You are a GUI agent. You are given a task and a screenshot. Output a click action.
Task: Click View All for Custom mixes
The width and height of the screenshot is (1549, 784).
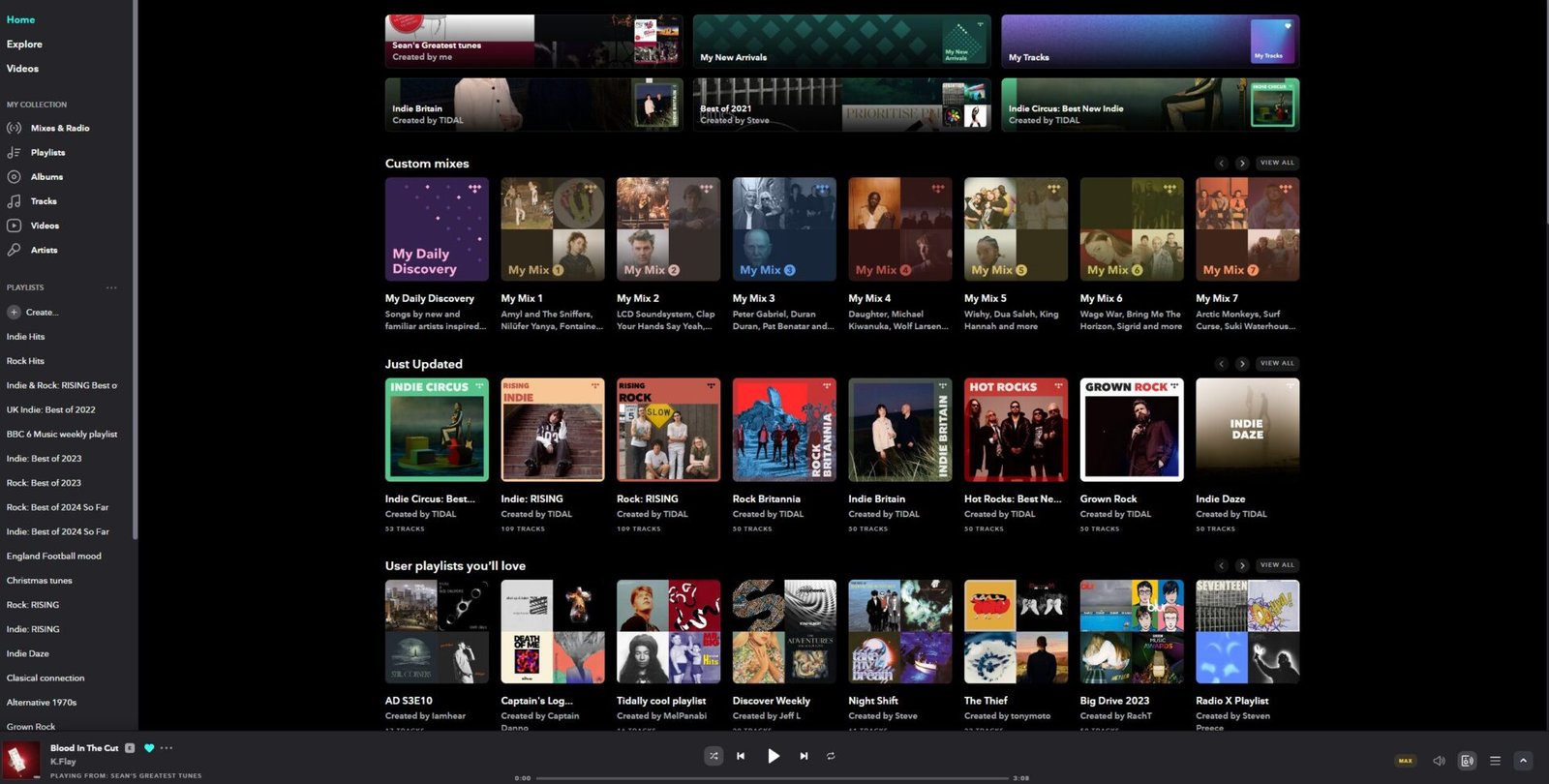1277,163
